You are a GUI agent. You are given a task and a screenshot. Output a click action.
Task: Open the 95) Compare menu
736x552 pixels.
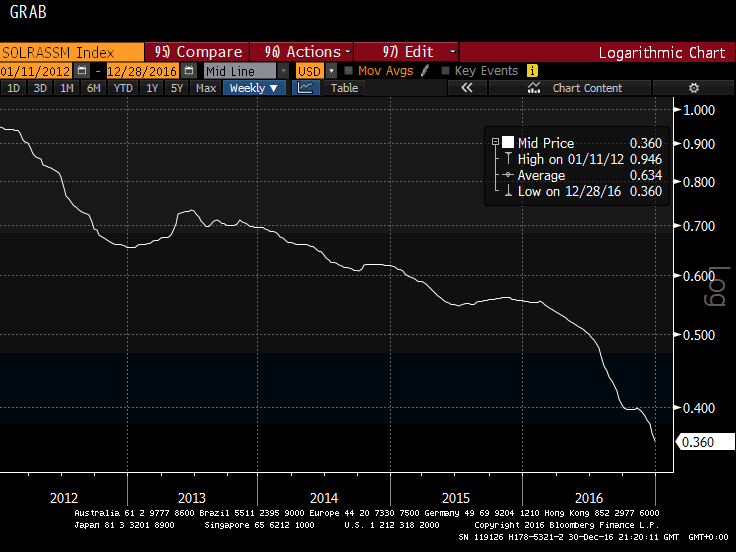click(x=197, y=52)
